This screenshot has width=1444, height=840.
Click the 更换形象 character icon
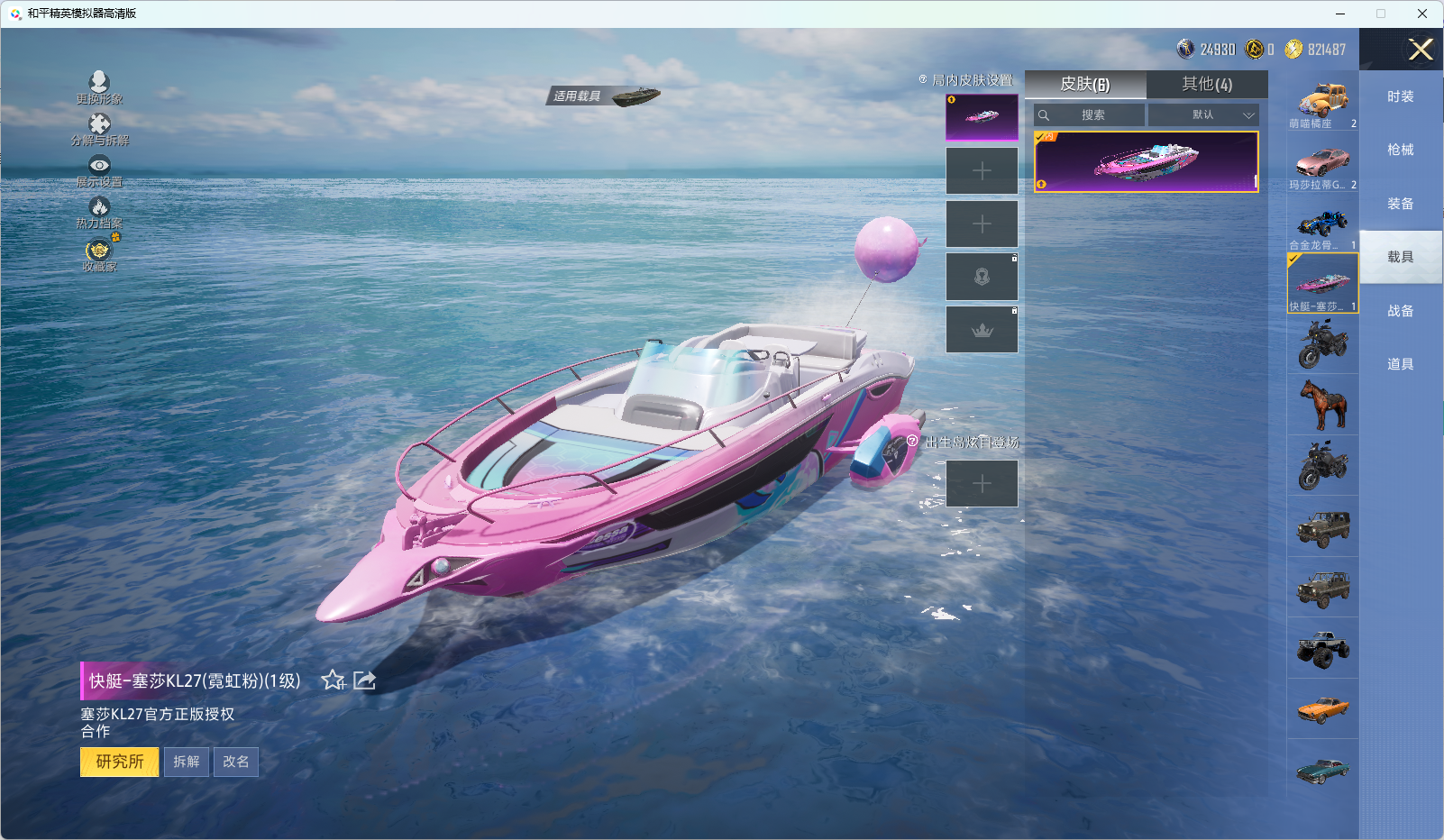pyautogui.click(x=99, y=82)
